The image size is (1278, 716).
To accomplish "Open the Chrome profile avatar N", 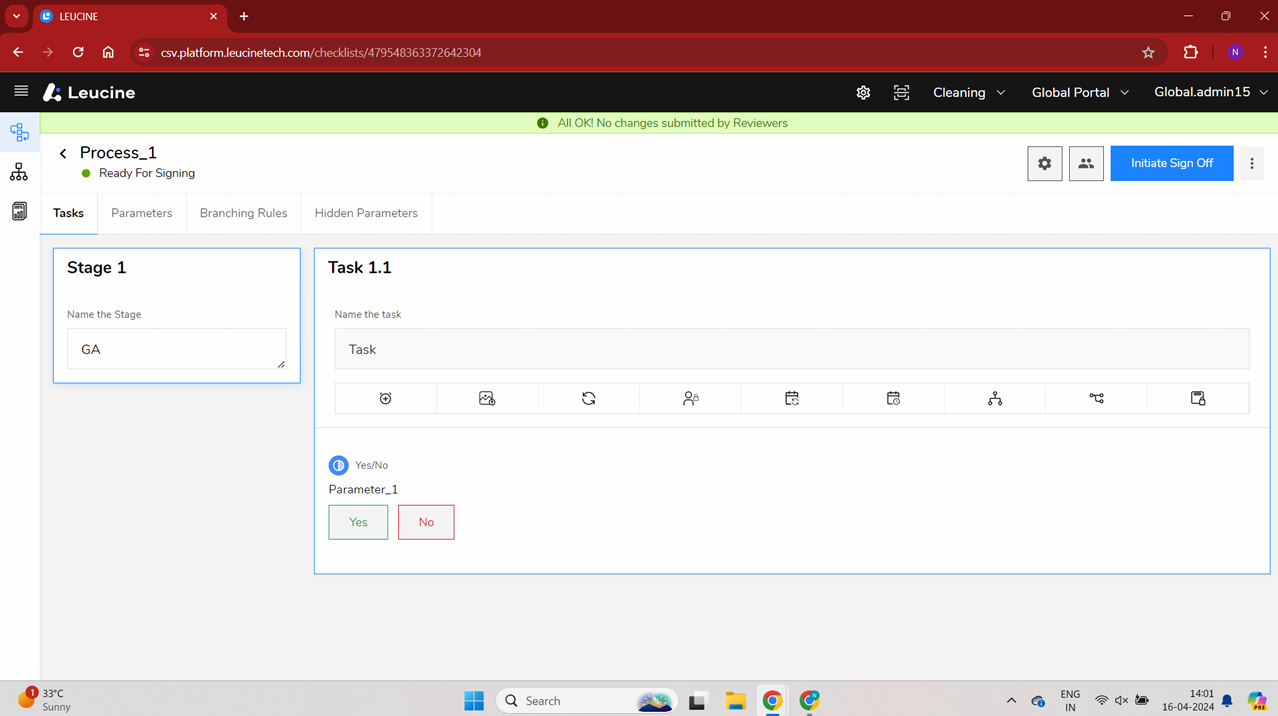I will 1235,52.
